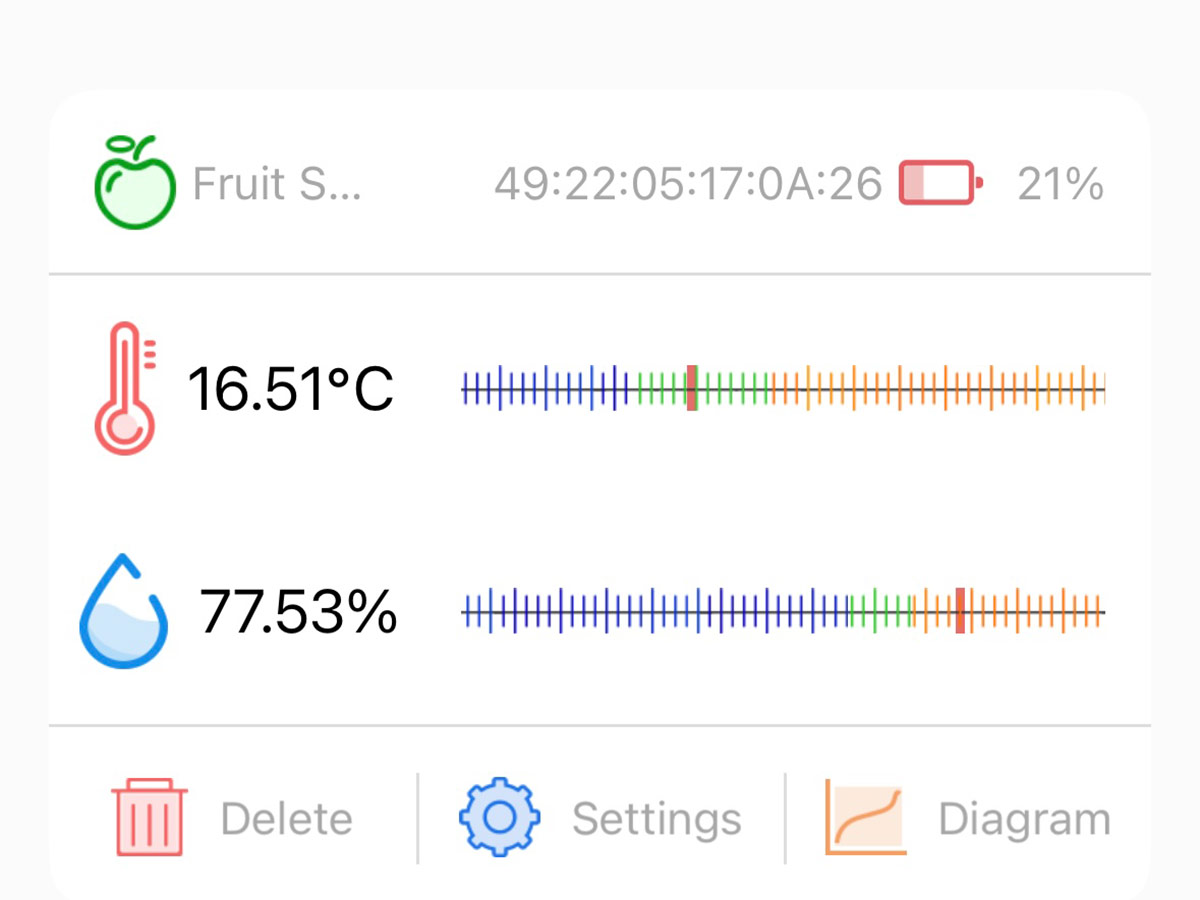Viewport: 1200px width, 900px height.
Task: Tap the 21% battery level text
Action: pos(1061,184)
